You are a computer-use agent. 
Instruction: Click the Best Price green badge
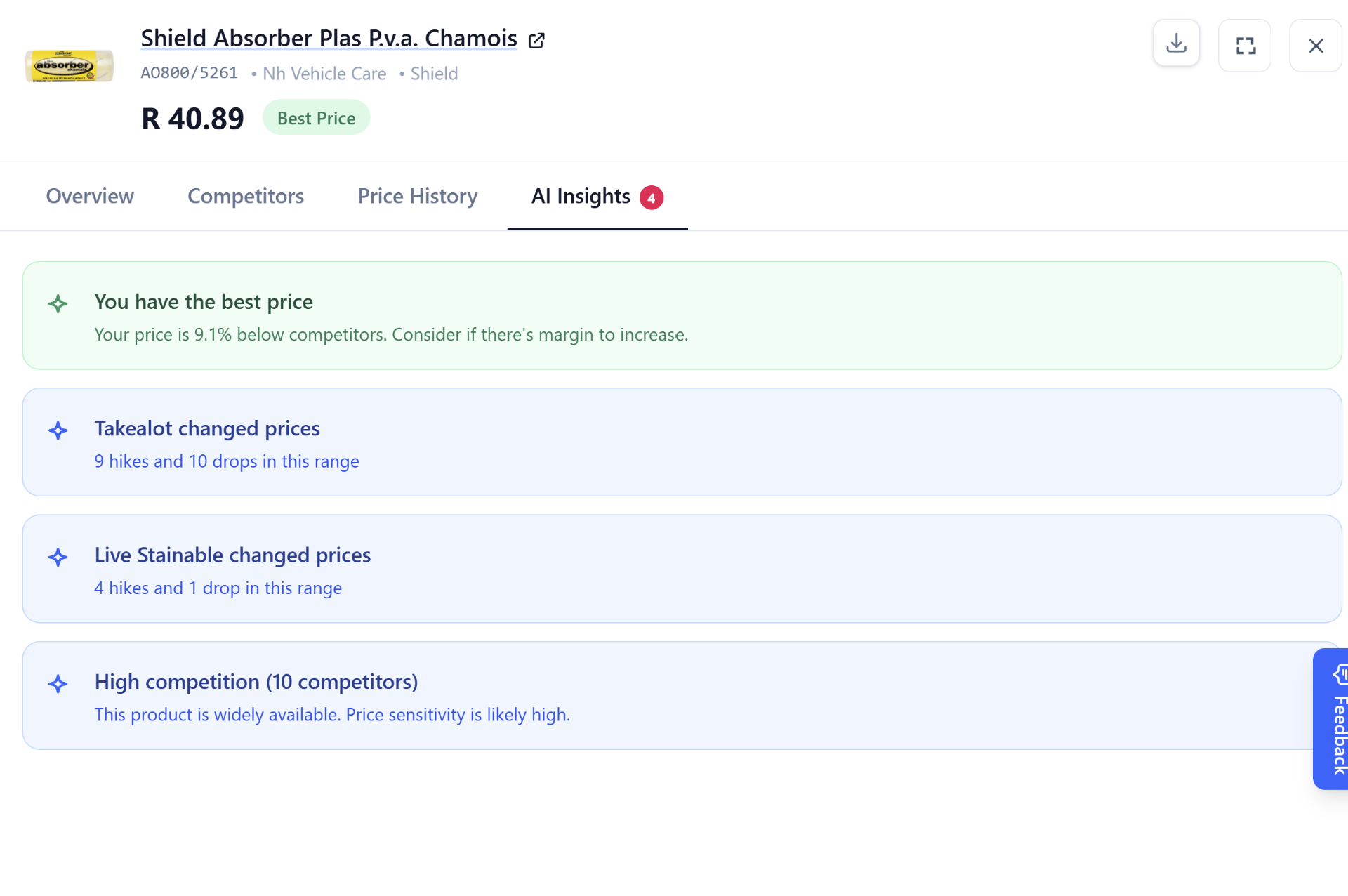coord(316,118)
